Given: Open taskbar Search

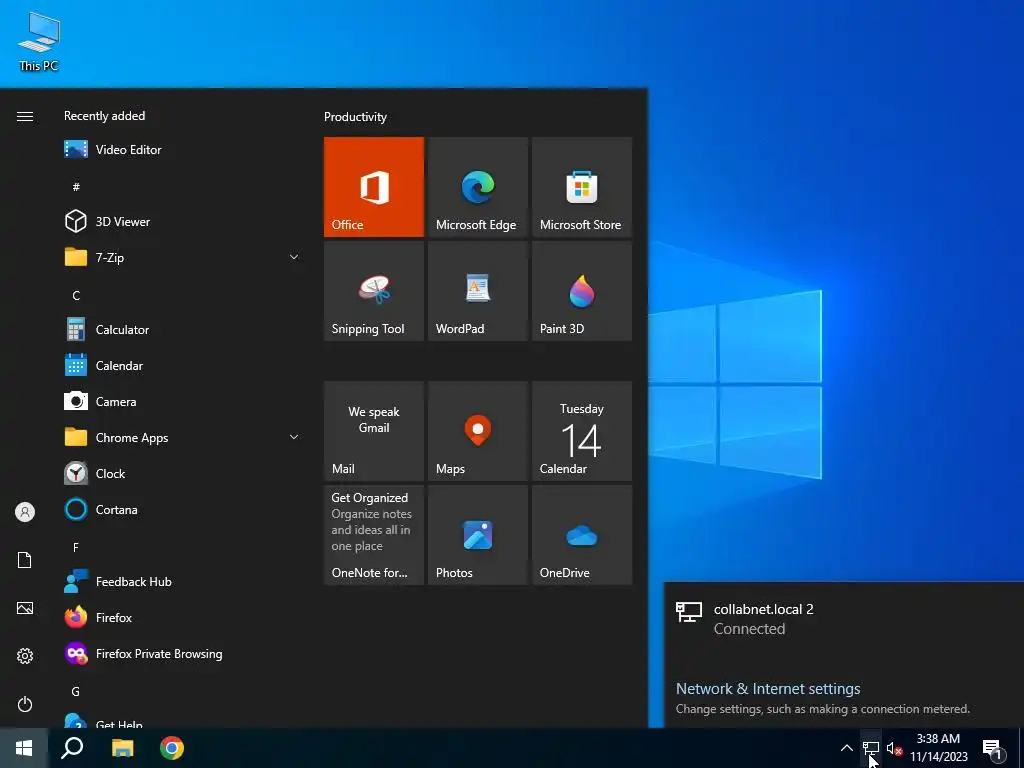Looking at the screenshot, I should click(x=72, y=748).
